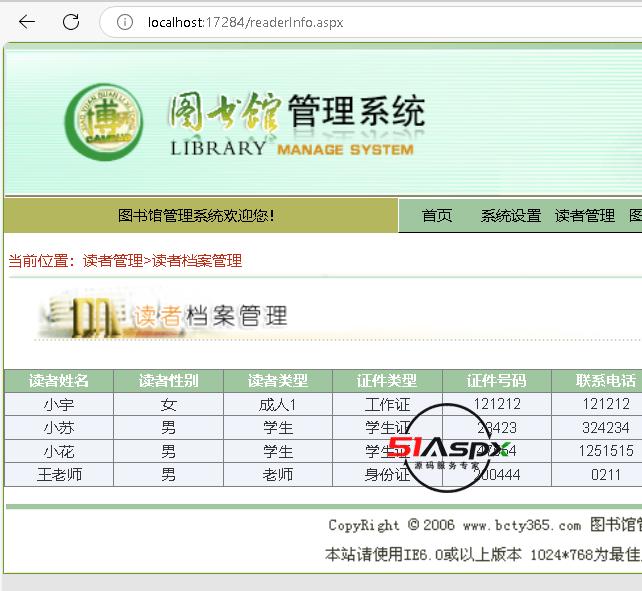The width and height of the screenshot is (642, 591).
Task: Click reader type 老师
Action: 278,475
